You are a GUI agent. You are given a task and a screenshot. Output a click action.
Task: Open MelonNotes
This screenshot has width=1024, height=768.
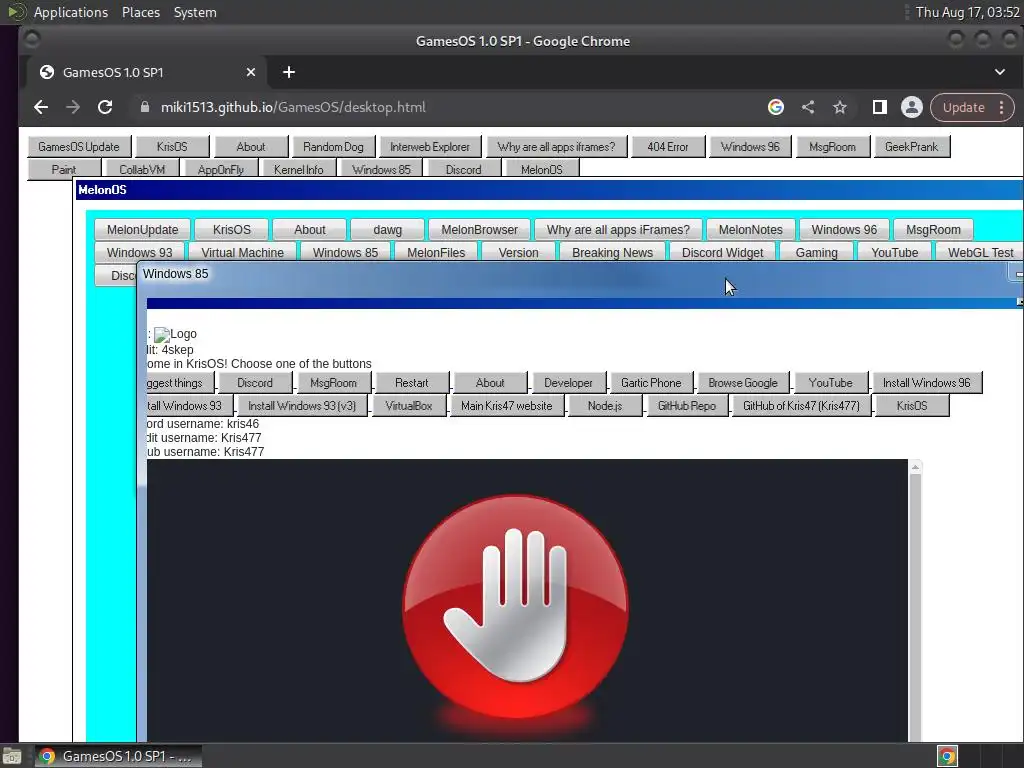click(x=750, y=230)
